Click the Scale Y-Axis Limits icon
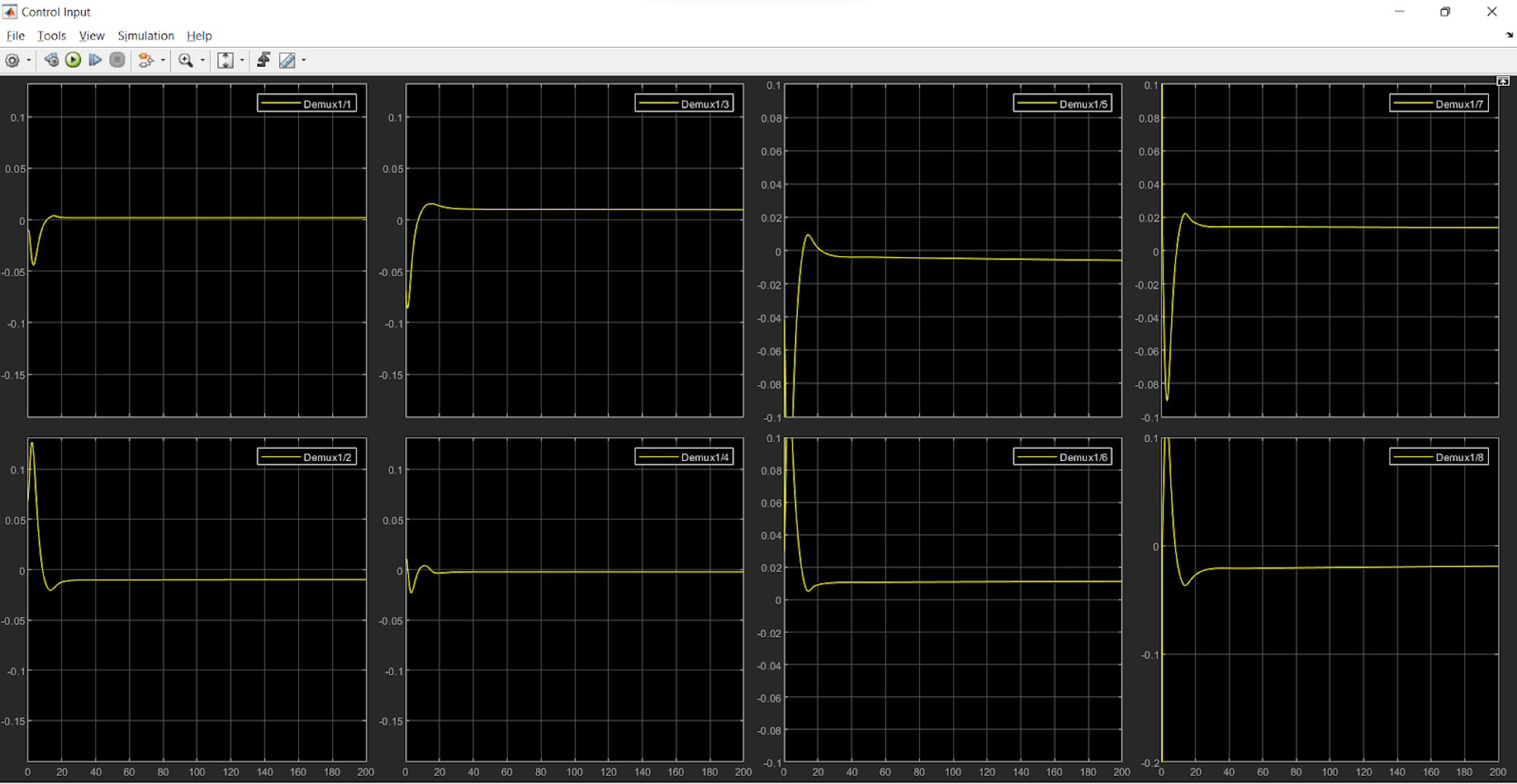The image size is (1517, 784). 225,61
